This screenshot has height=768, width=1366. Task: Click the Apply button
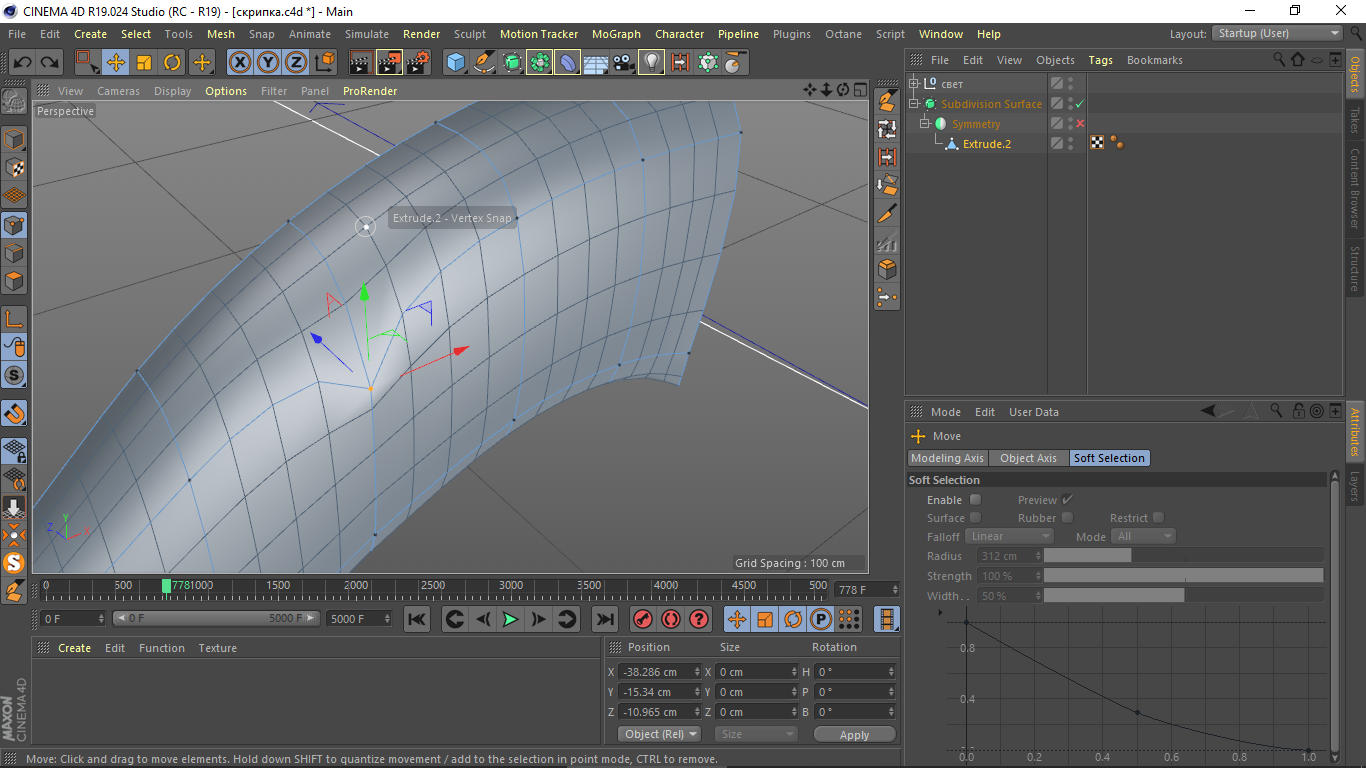854,734
